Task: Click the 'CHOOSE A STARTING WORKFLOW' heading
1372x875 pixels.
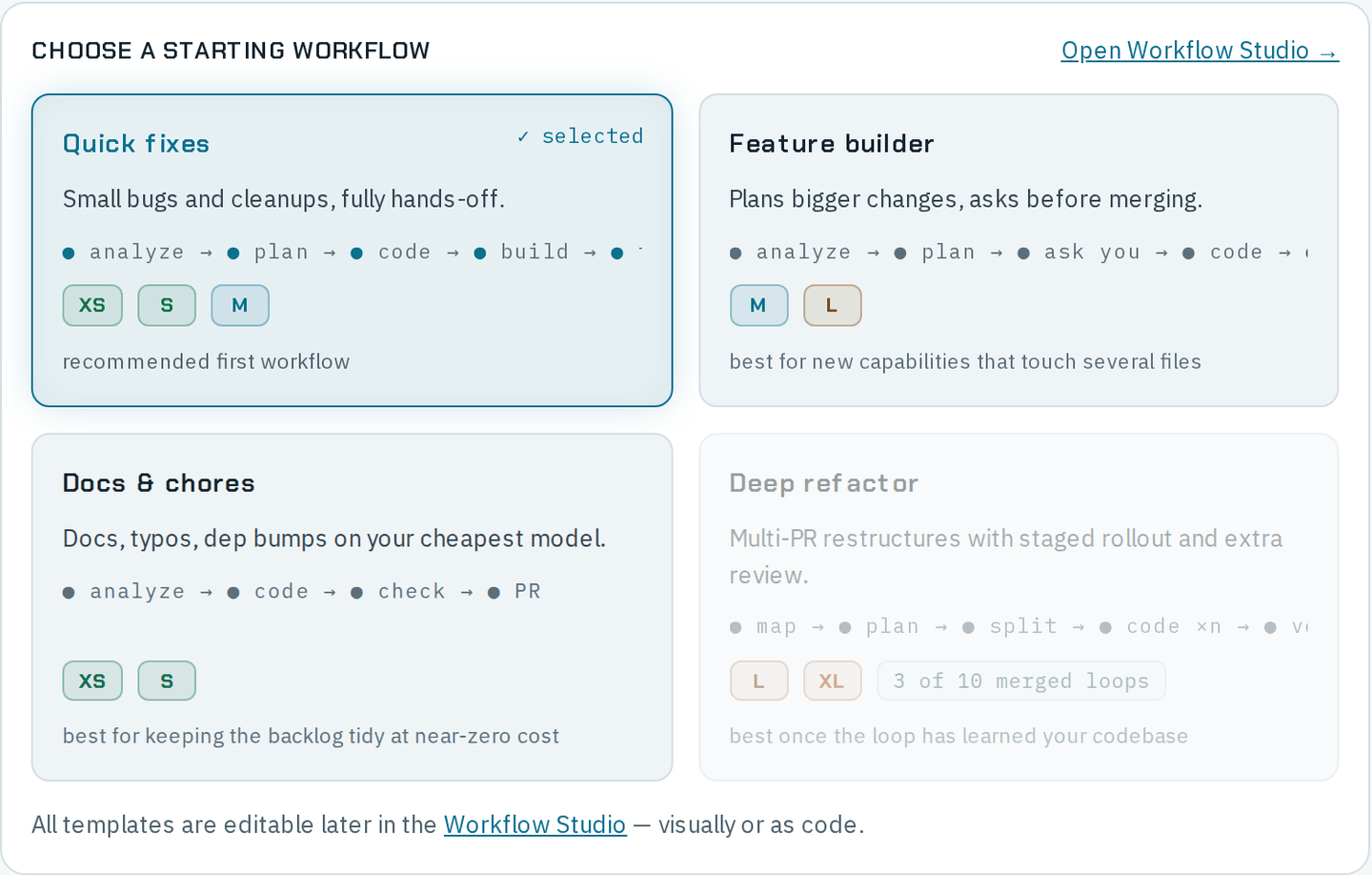Action: [x=231, y=51]
